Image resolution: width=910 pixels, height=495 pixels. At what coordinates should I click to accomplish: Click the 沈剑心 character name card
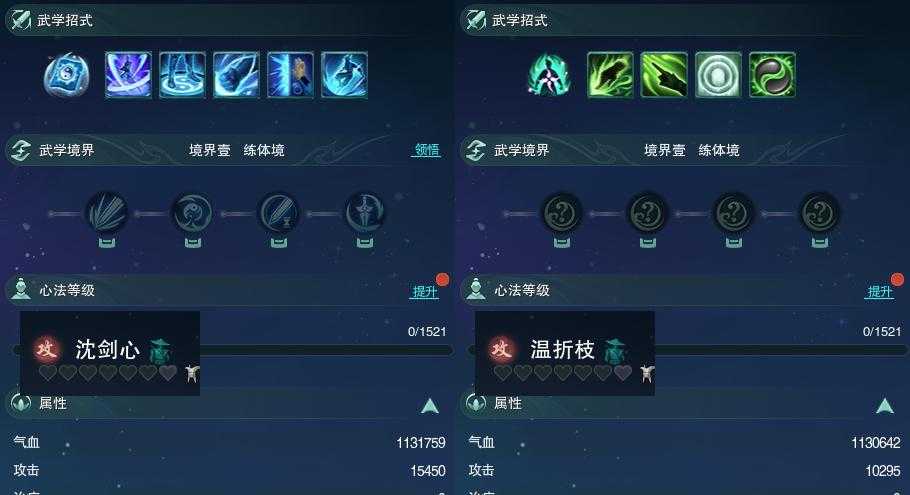(110, 353)
